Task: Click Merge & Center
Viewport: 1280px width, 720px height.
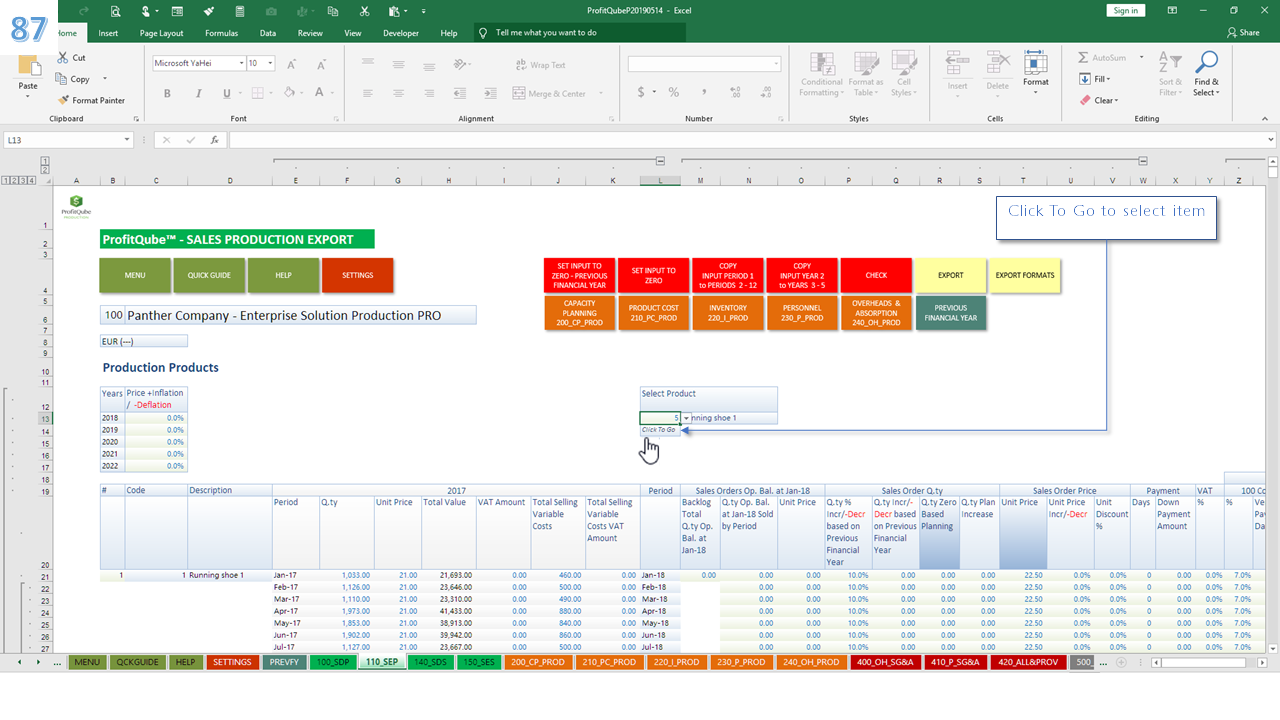Action: (551, 94)
